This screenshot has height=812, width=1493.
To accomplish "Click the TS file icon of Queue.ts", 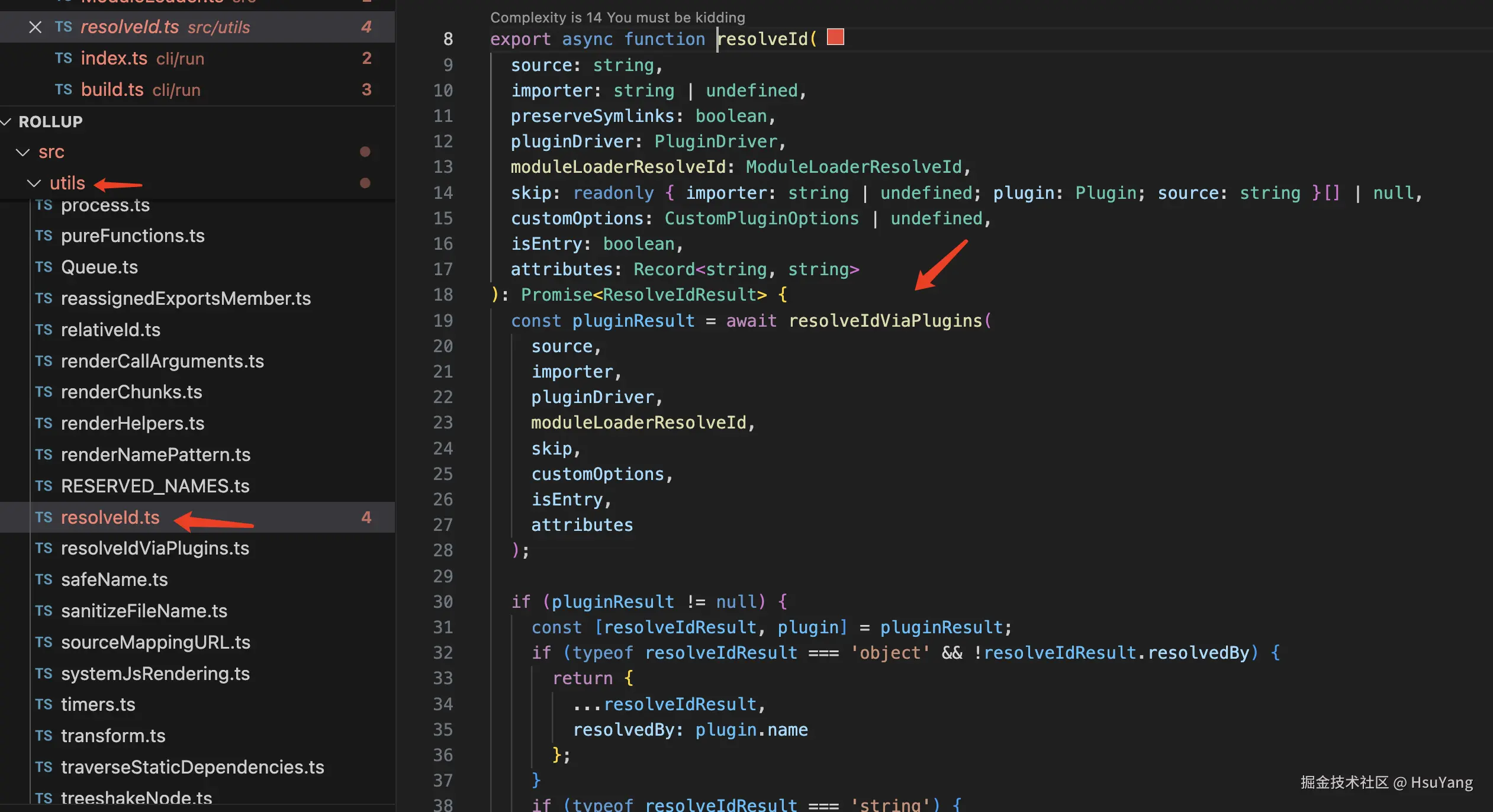I will click(x=44, y=267).
